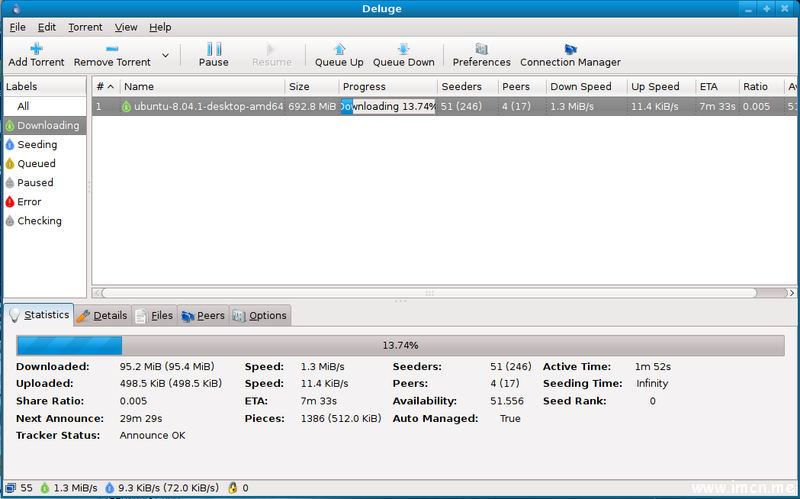The image size is (800, 499).
Task: Click the 29m 29s next announce value
Action: [141, 418]
